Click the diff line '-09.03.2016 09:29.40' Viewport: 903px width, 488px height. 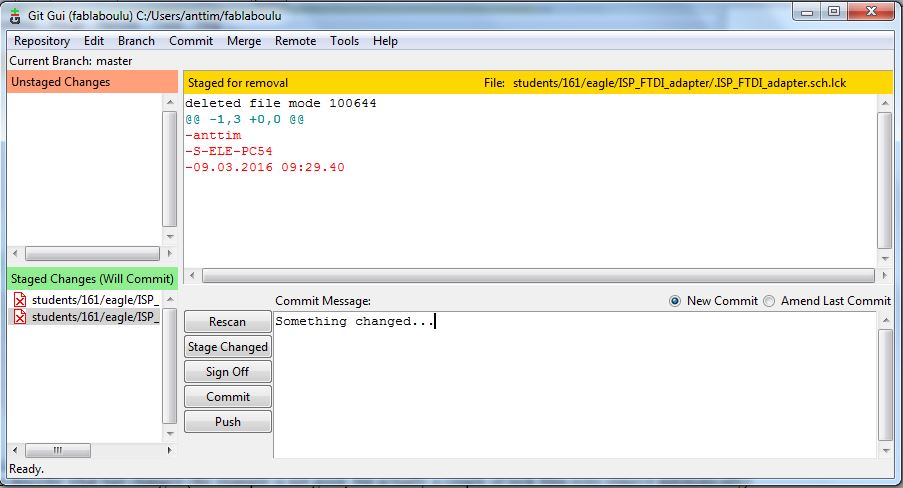tap(265, 168)
